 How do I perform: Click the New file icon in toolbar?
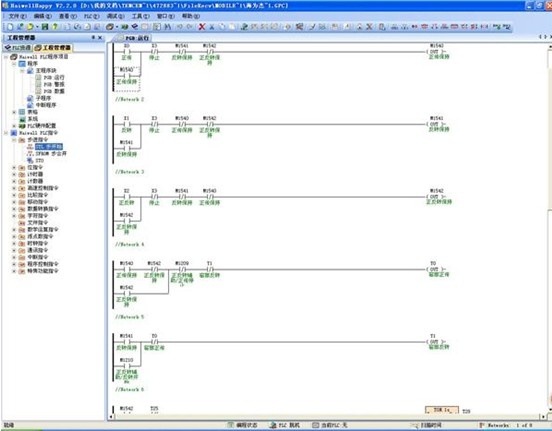pyautogui.click(x=10, y=27)
